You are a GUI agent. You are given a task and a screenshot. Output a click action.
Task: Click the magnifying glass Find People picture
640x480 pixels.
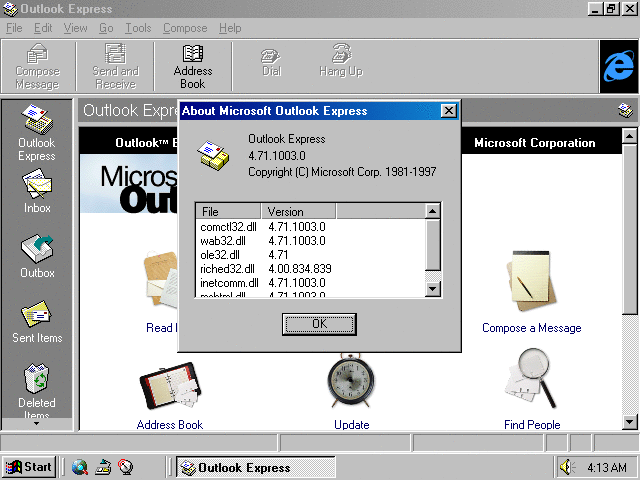point(531,378)
